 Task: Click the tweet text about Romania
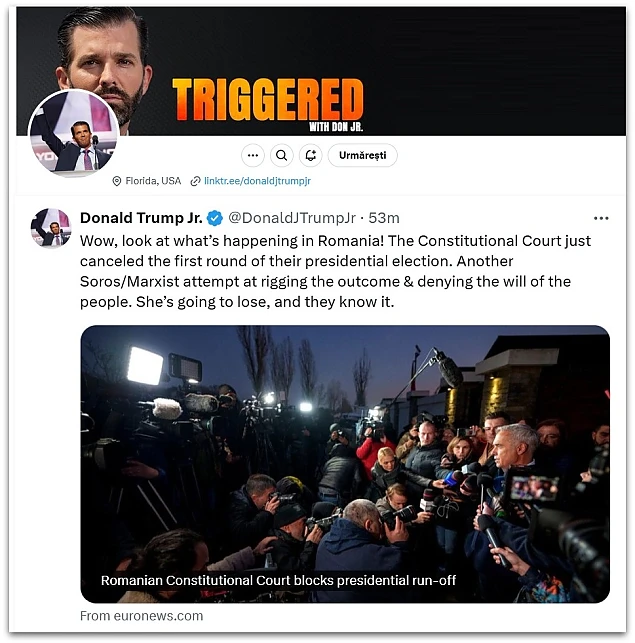coord(335,271)
